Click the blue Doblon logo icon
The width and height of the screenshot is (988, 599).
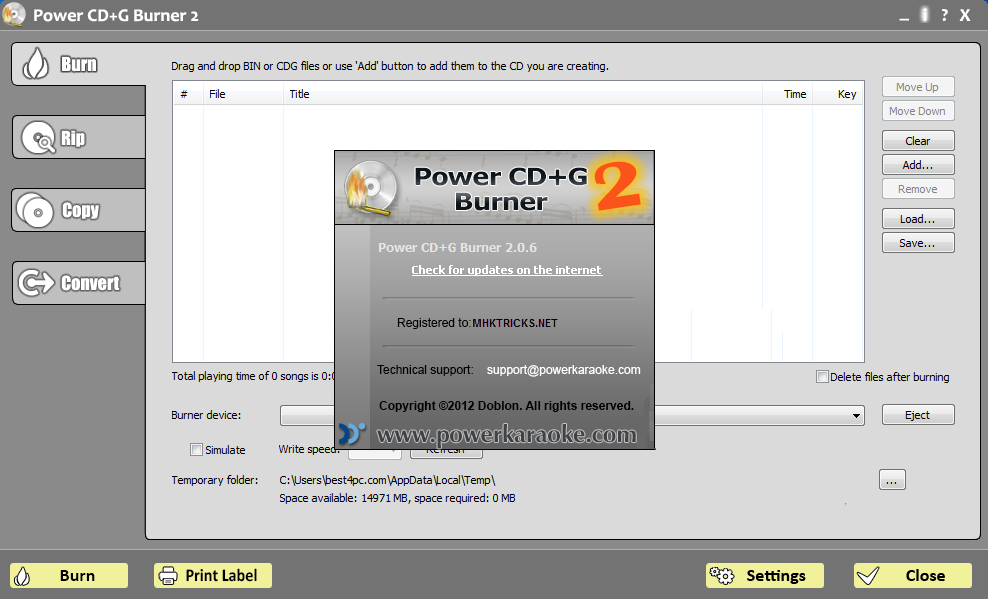[x=352, y=433]
